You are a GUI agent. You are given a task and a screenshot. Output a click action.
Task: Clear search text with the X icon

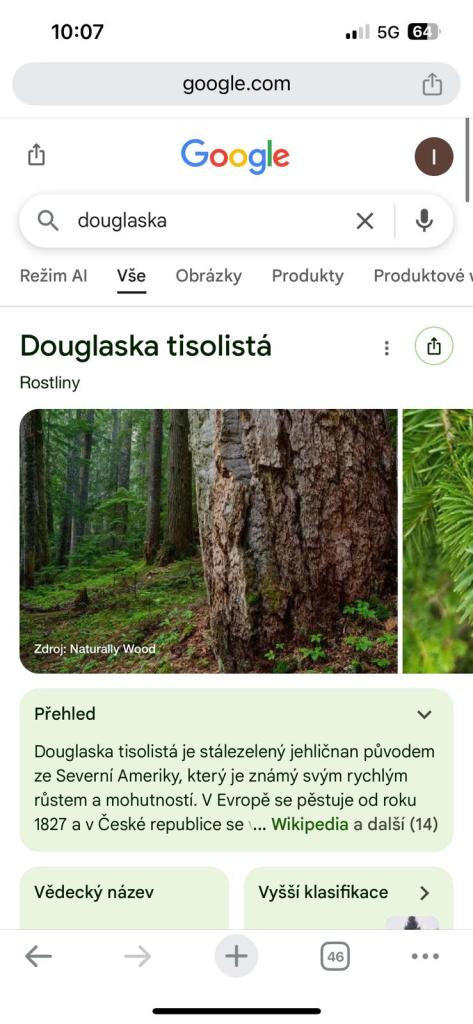coord(365,221)
